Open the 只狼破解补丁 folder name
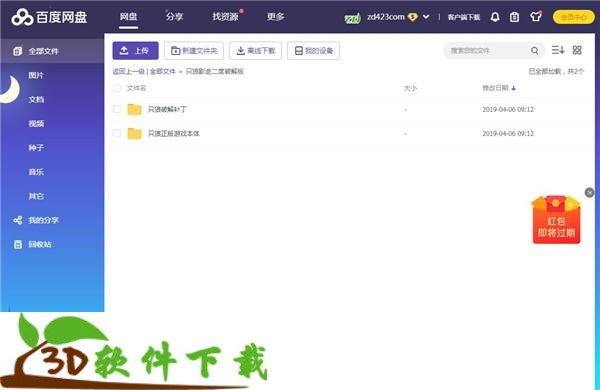 (x=167, y=109)
